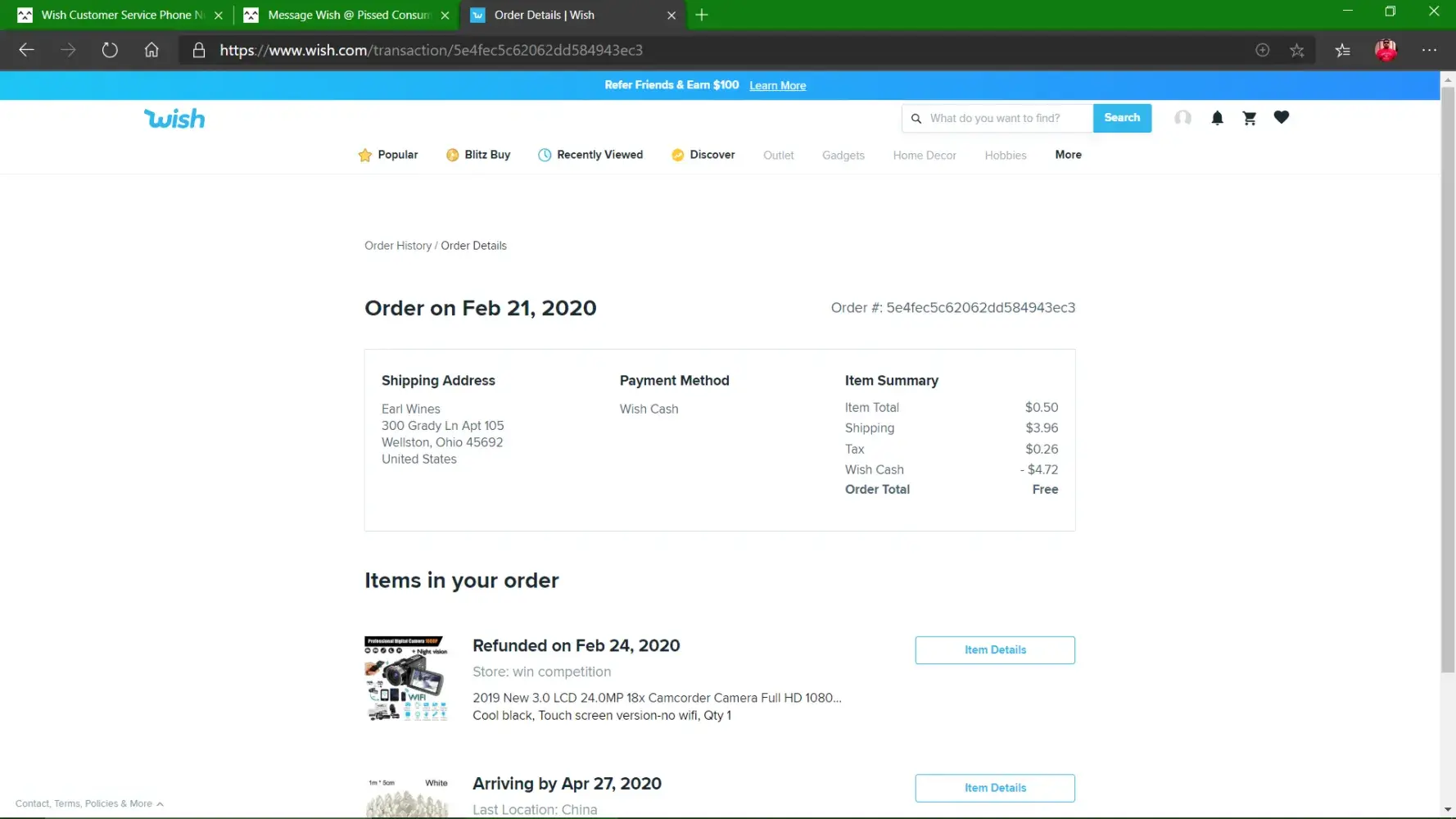Add page to favorites with star icon
This screenshot has height=819, width=1456.
pos(1296,50)
